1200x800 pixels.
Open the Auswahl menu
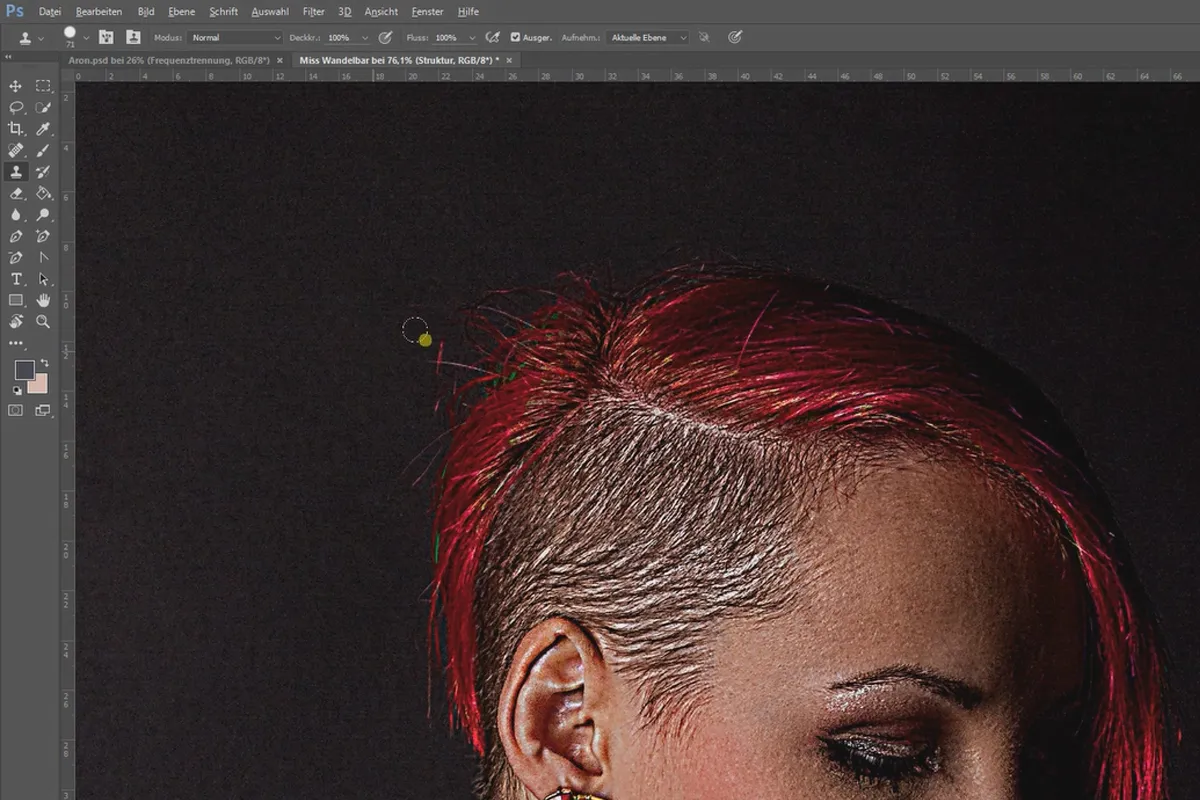click(271, 12)
